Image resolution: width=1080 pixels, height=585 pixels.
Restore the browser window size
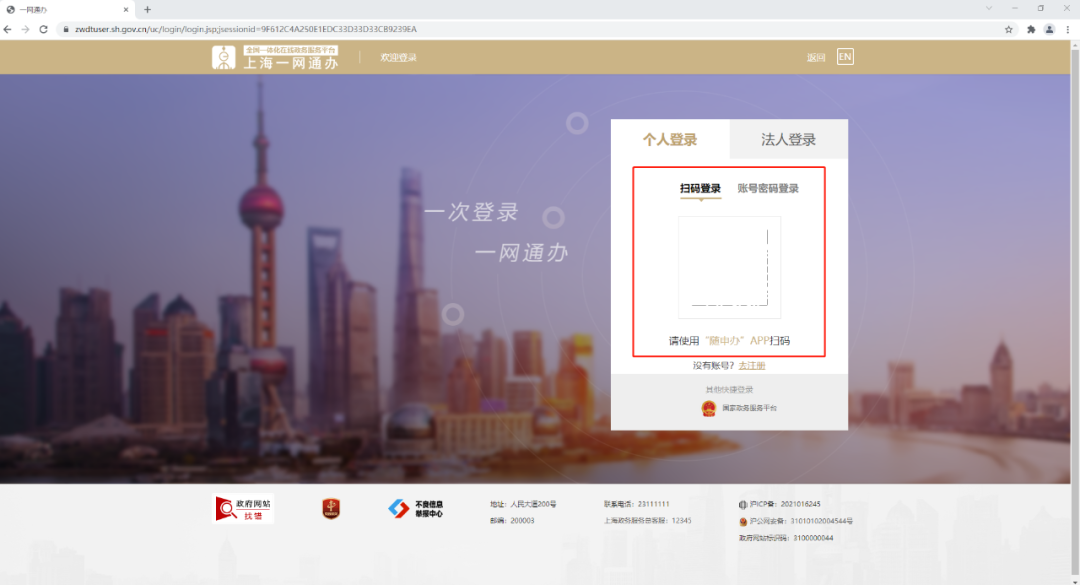(x=1041, y=8)
